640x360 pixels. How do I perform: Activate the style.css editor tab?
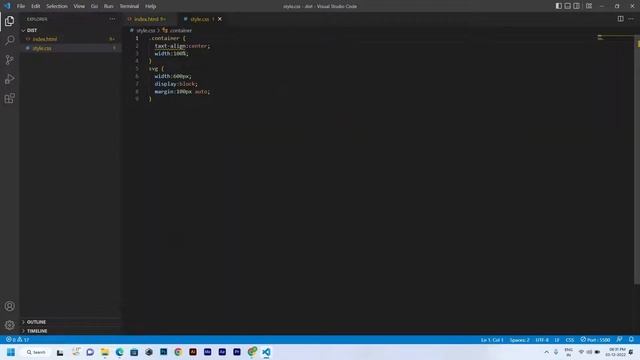(199, 19)
